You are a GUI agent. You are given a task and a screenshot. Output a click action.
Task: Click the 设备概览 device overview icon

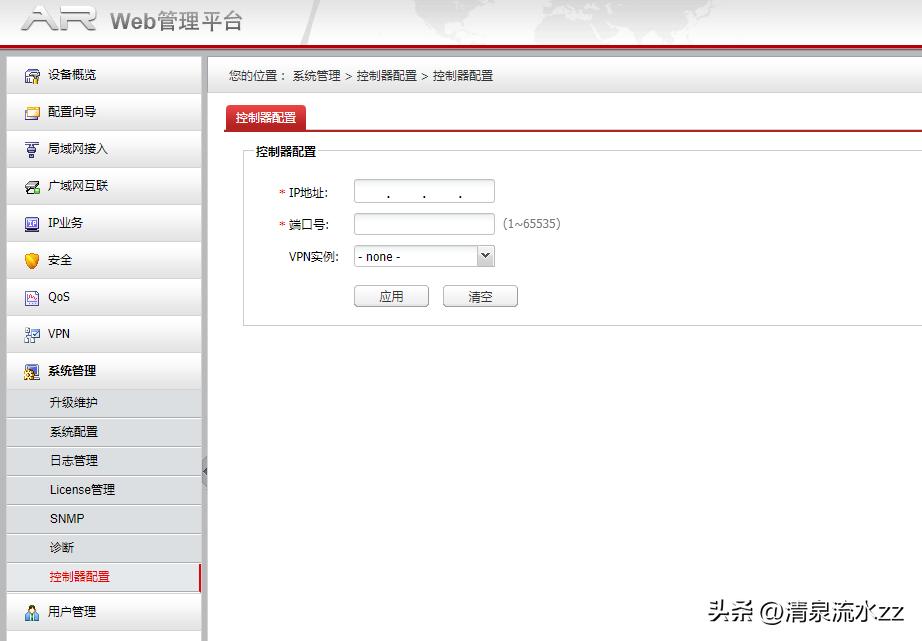pos(32,74)
